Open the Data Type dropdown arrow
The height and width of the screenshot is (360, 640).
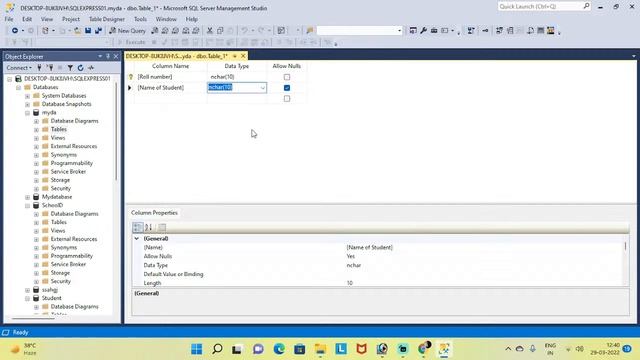(262, 88)
